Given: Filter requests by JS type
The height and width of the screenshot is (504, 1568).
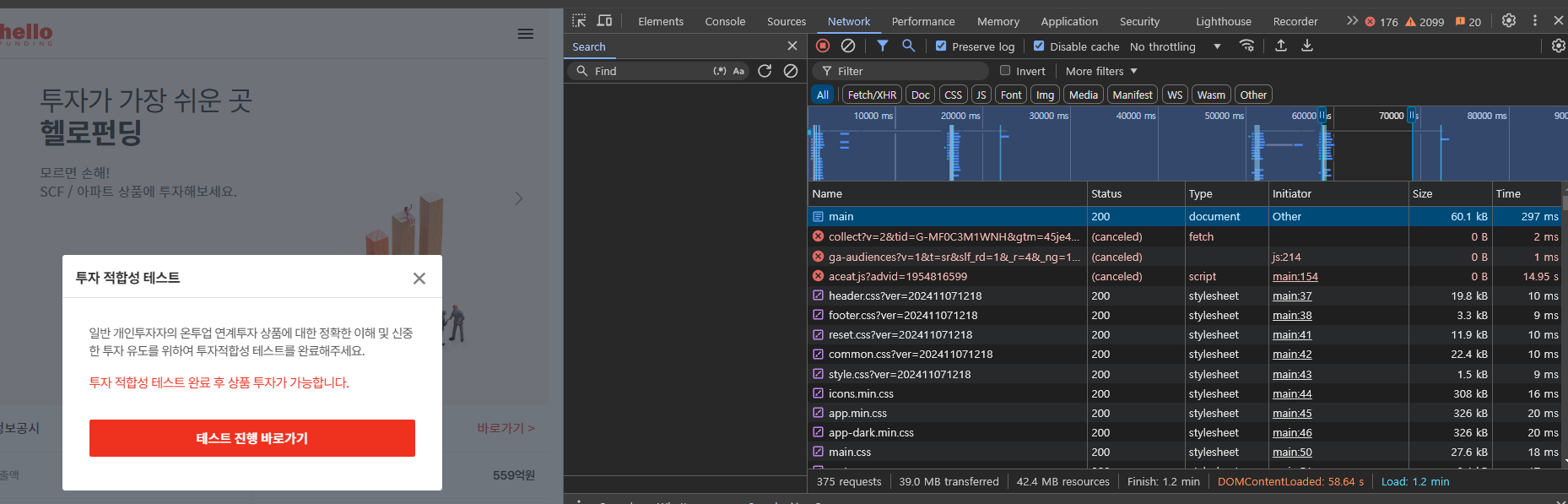Looking at the screenshot, I should (981, 95).
